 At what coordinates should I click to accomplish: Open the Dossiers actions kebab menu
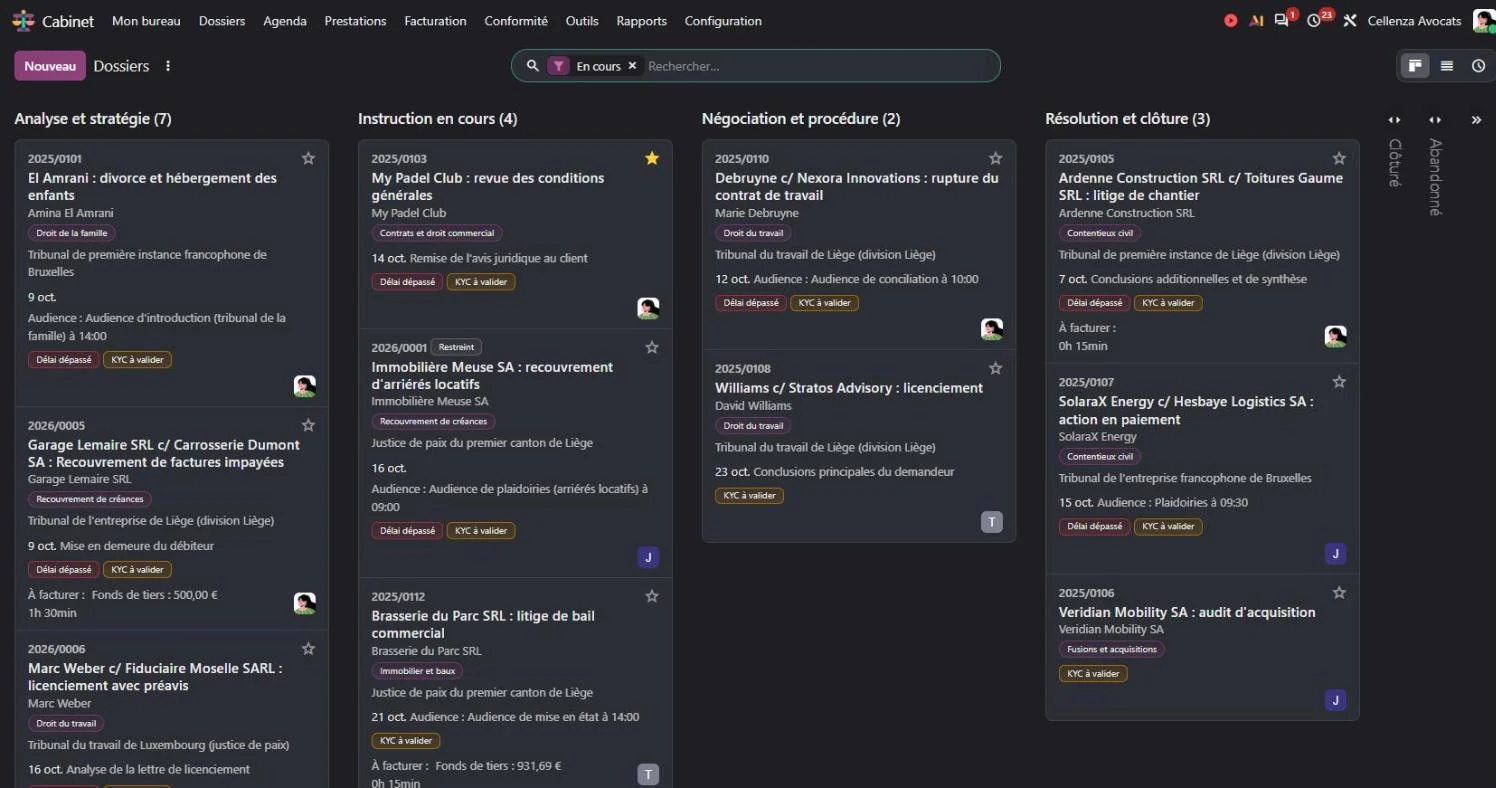click(x=168, y=66)
